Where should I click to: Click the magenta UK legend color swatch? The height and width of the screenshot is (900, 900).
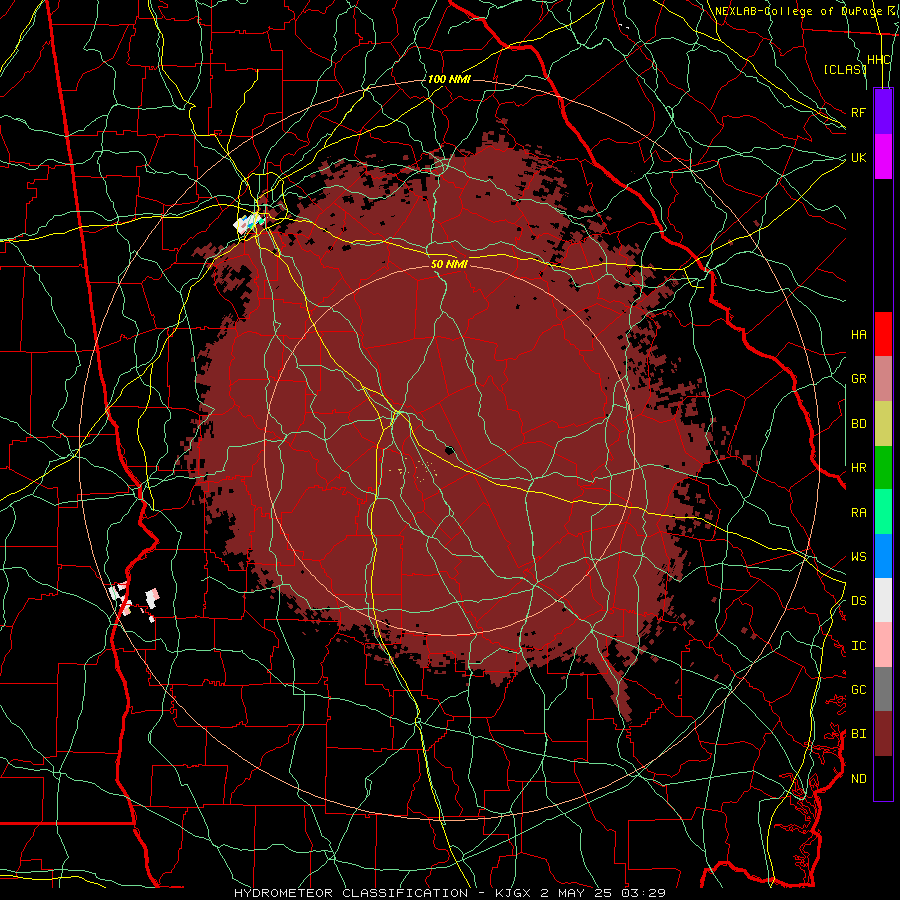click(x=883, y=157)
